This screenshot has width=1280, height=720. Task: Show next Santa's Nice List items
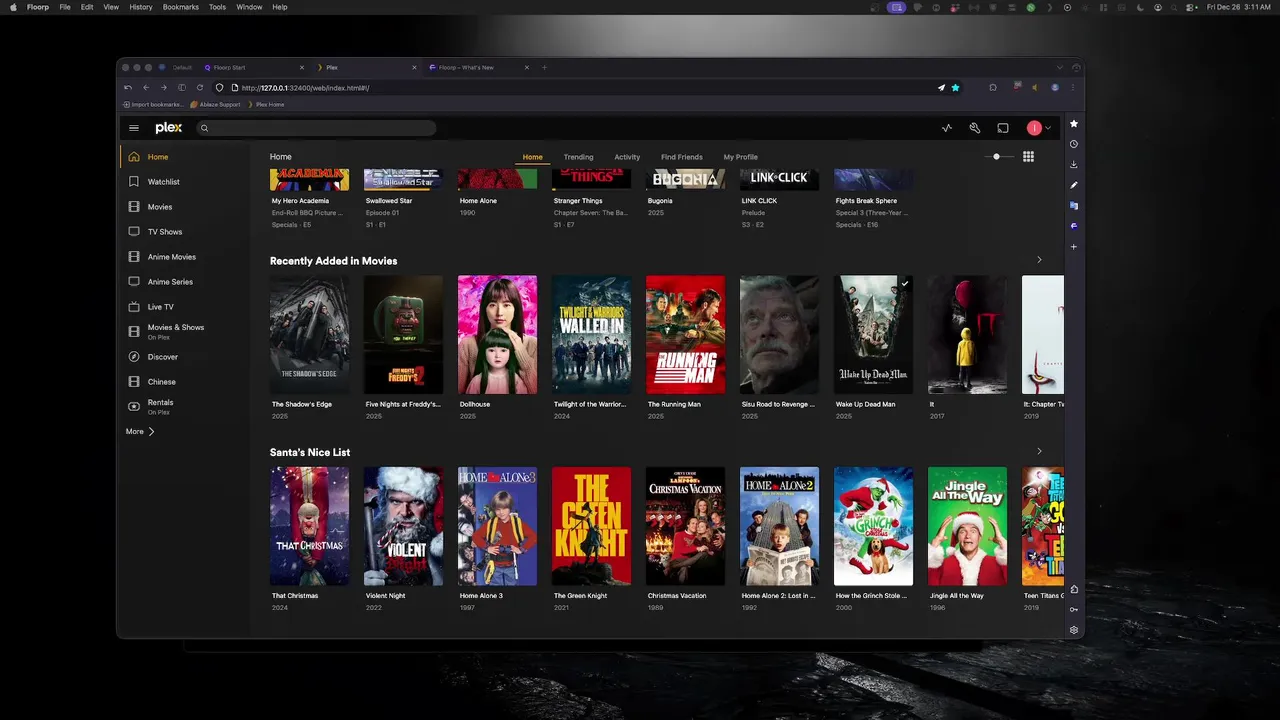point(1039,452)
